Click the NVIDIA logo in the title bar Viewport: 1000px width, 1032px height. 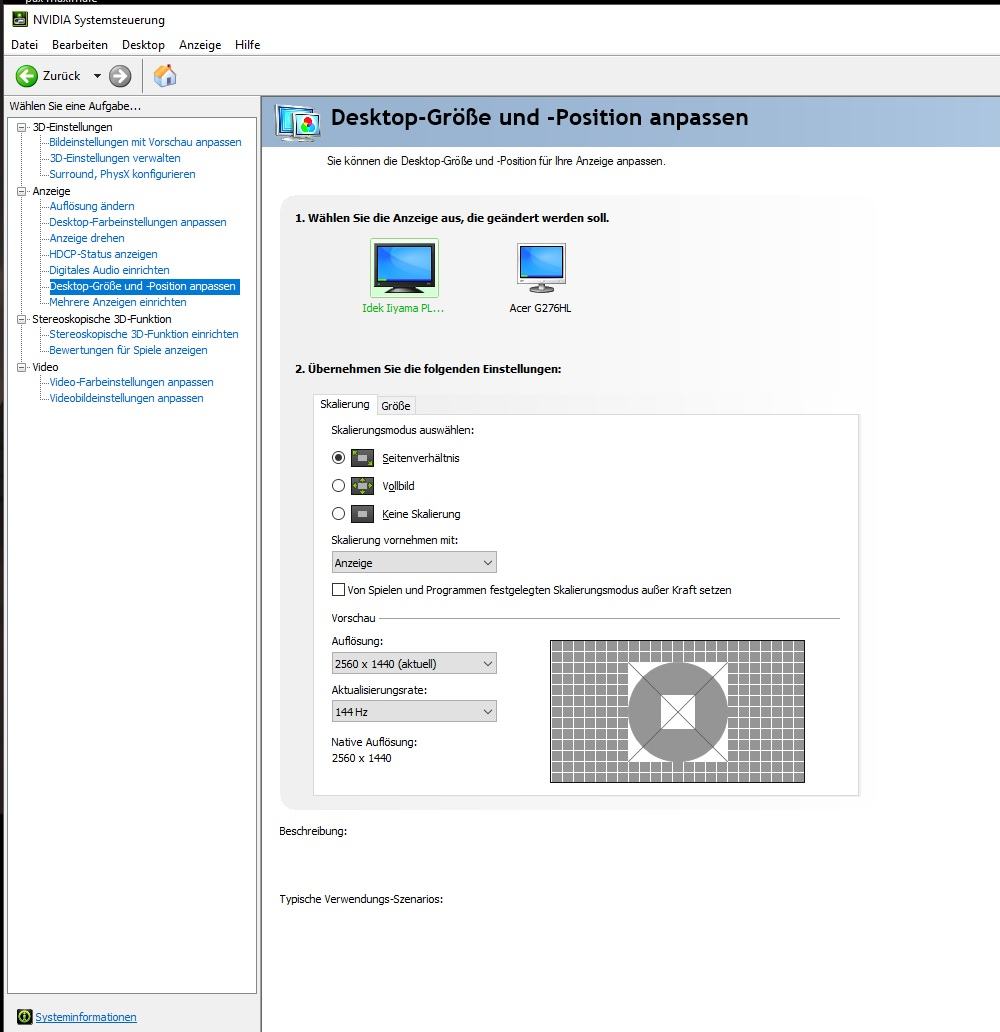coord(20,19)
